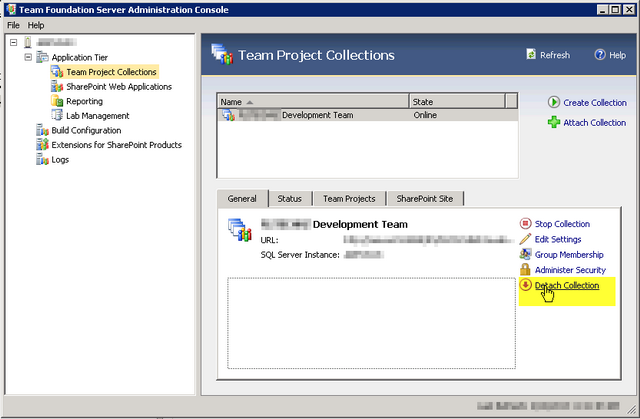Viewport: 640px width, 419px height.
Task: Click the Create Collection link
Action: [x=595, y=103]
